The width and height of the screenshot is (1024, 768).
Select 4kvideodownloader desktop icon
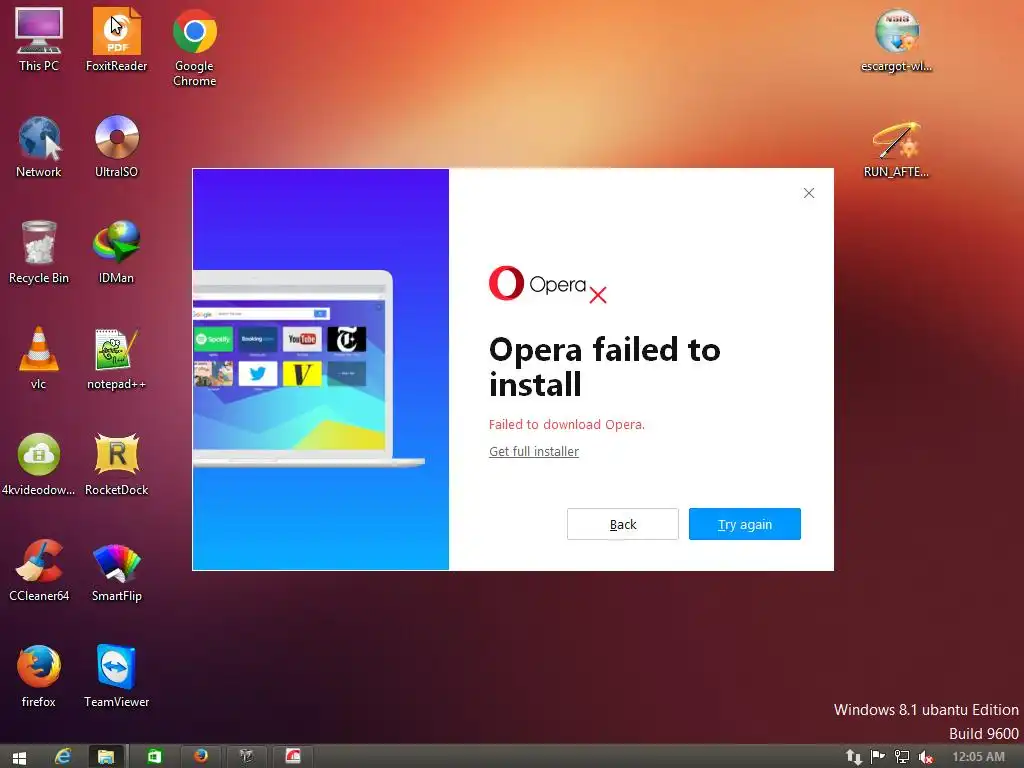[x=39, y=464]
